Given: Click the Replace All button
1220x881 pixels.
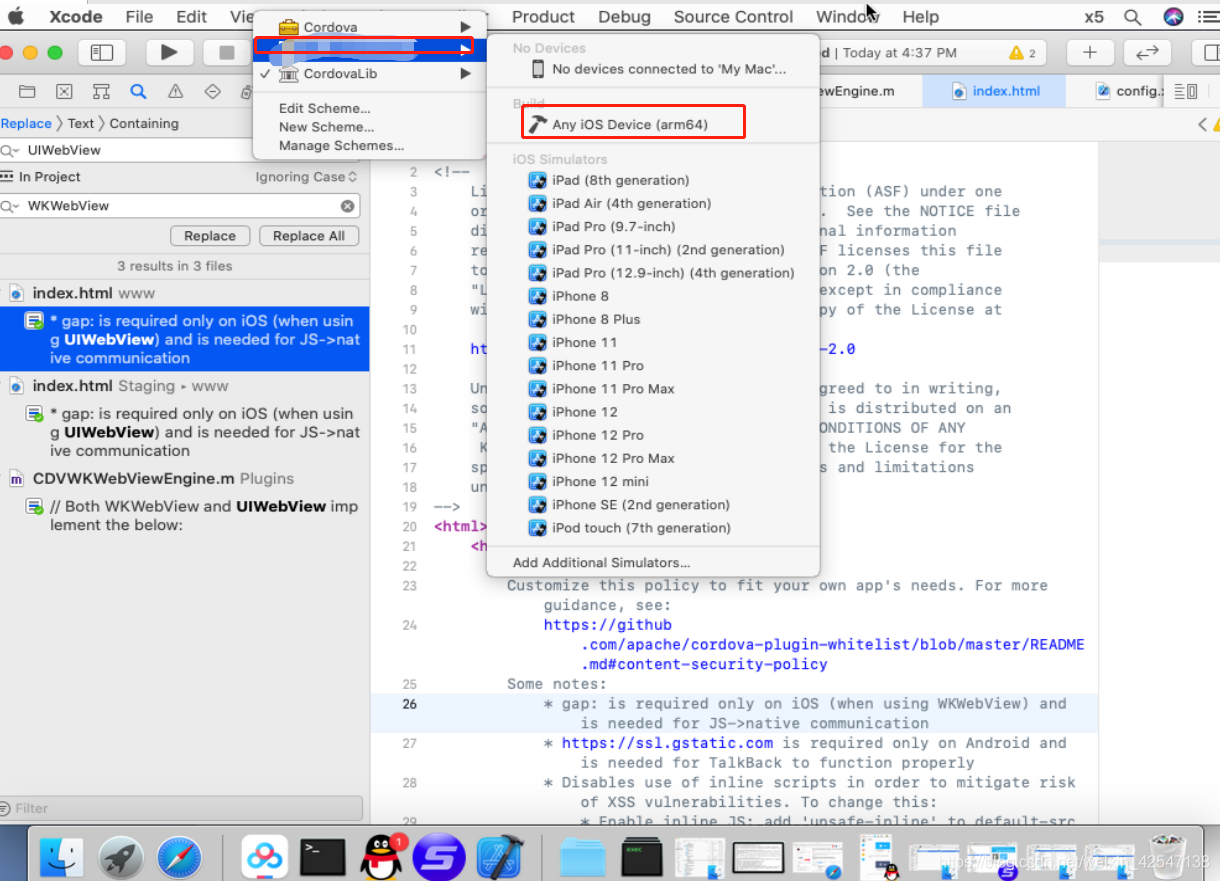Looking at the screenshot, I should [308, 236].
